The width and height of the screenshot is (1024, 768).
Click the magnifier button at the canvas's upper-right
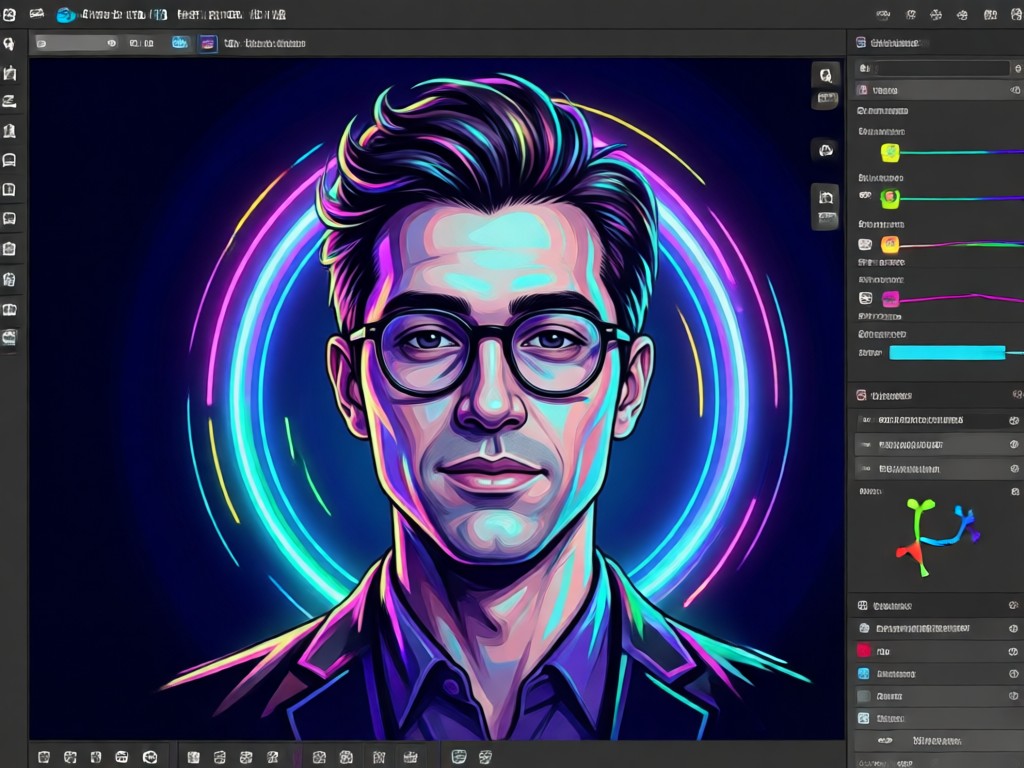[825, 75]
